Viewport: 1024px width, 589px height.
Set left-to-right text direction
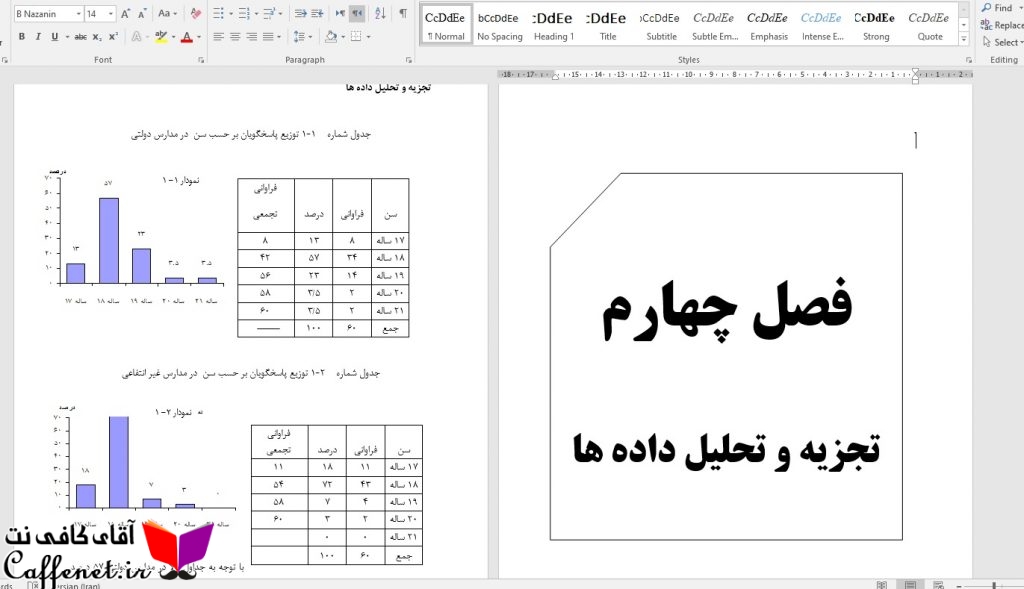(340, 13)
